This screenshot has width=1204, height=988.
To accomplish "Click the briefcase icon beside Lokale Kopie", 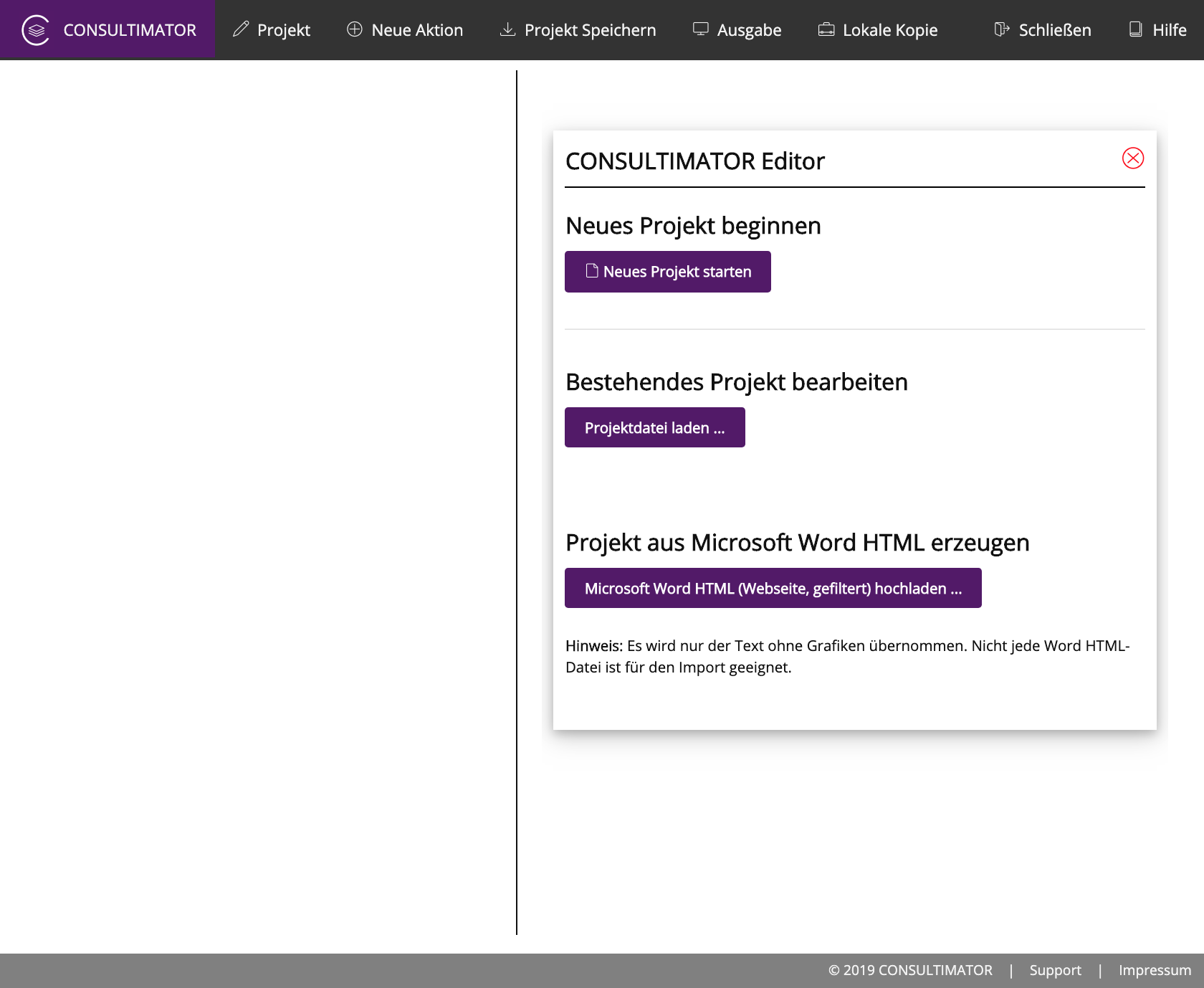I will 826,29.
